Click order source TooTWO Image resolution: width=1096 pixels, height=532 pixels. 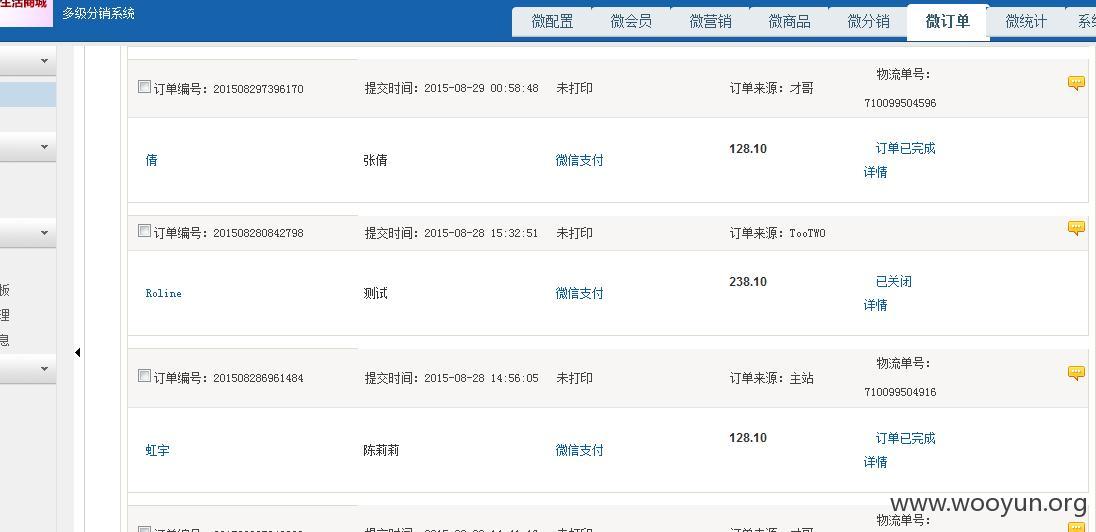pos(807,233)
